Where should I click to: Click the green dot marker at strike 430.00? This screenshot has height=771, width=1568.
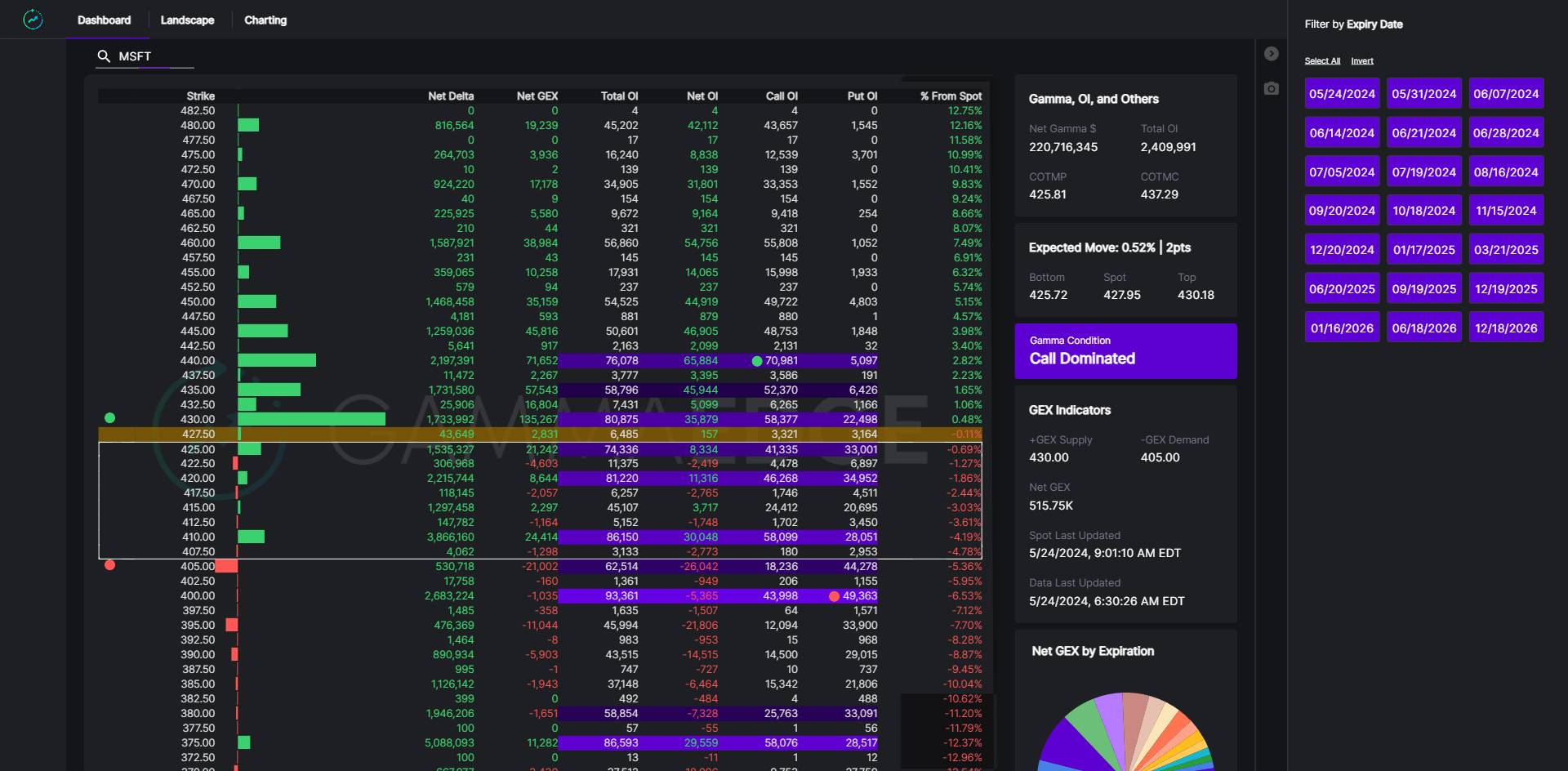coord(110,418)
